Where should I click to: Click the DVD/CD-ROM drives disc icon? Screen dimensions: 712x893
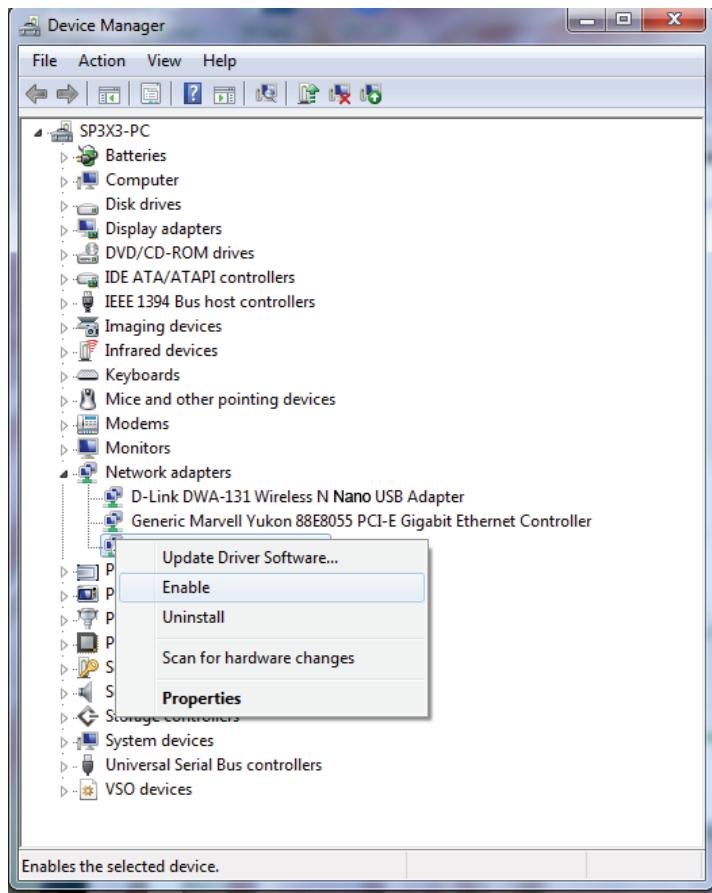coord(88,253)
